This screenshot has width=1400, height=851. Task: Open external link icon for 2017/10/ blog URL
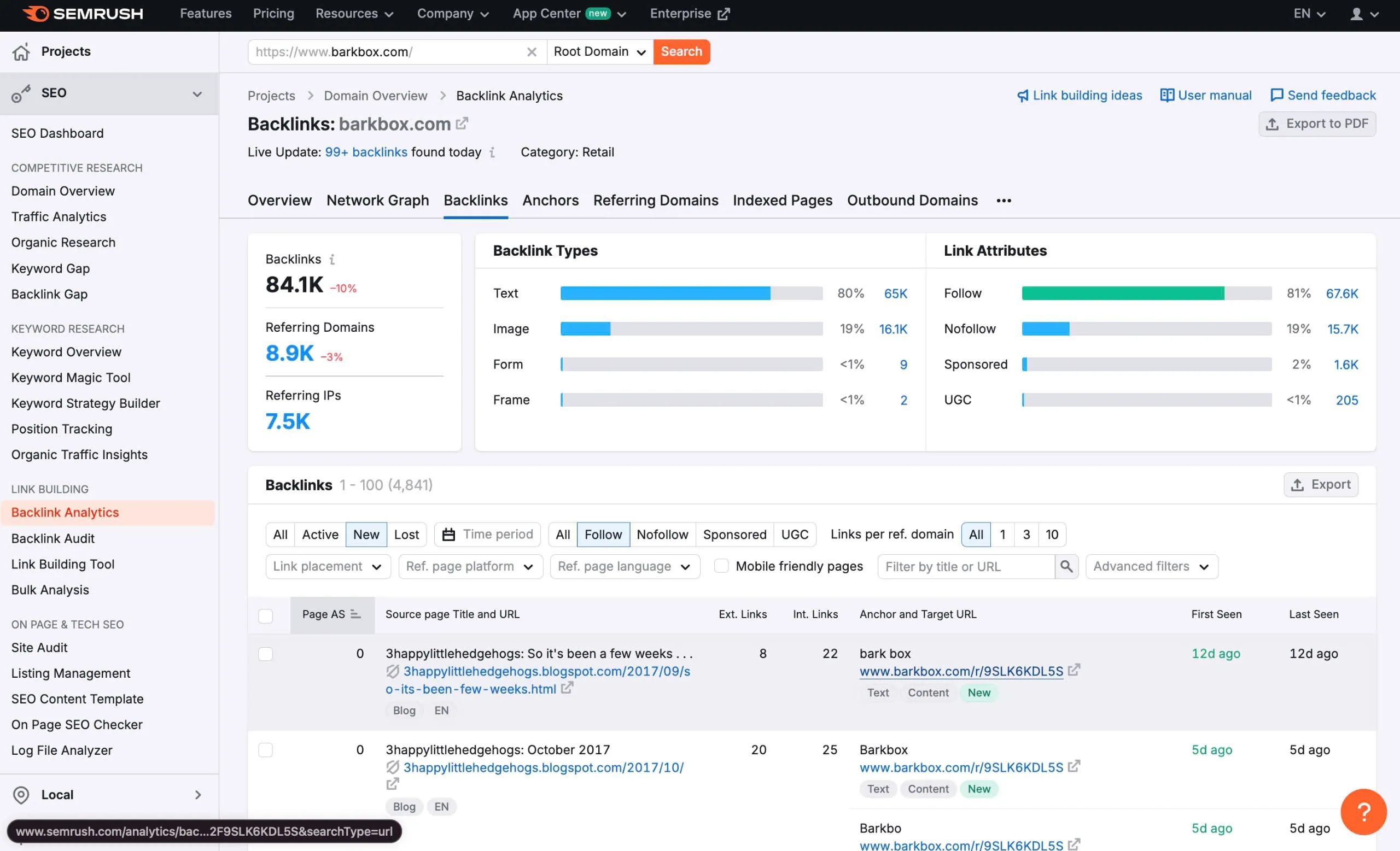pos(392,784)
